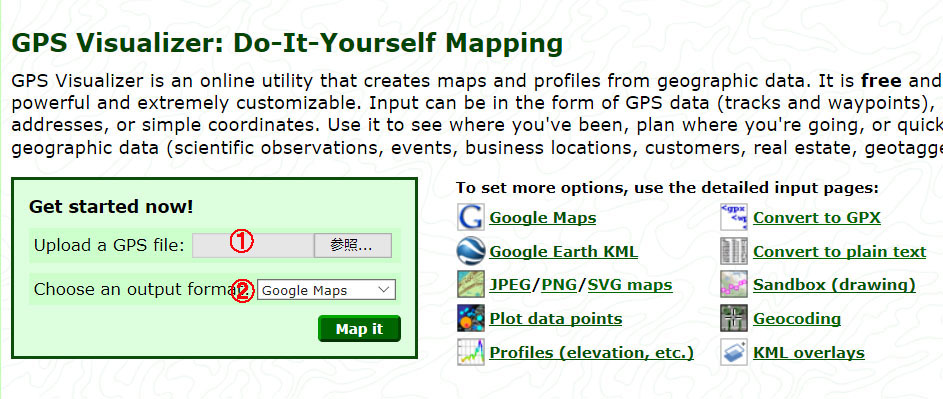Open the Google Earth KML link

pyautogui.click(x=564, y=252)
